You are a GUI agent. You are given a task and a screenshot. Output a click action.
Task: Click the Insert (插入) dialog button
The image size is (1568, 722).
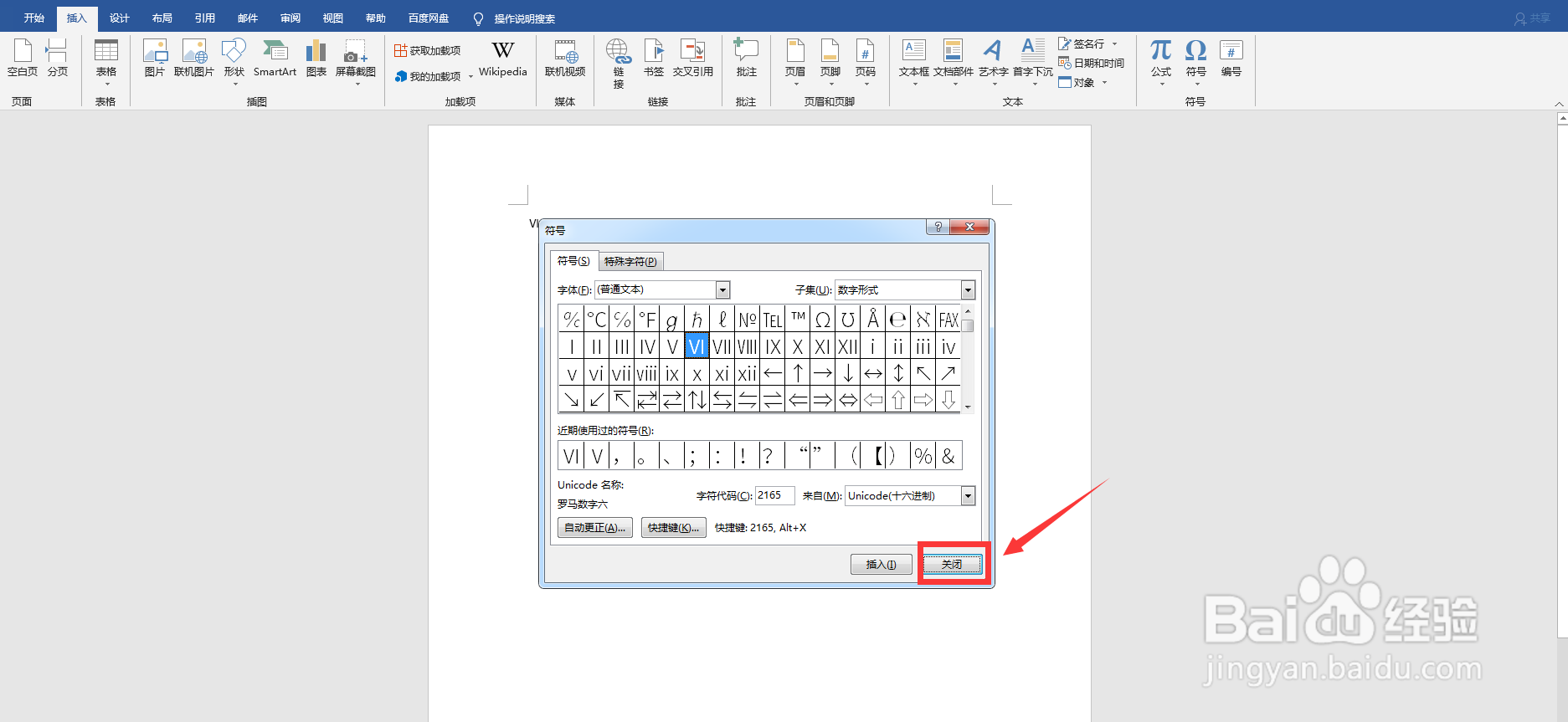(882, 565)
